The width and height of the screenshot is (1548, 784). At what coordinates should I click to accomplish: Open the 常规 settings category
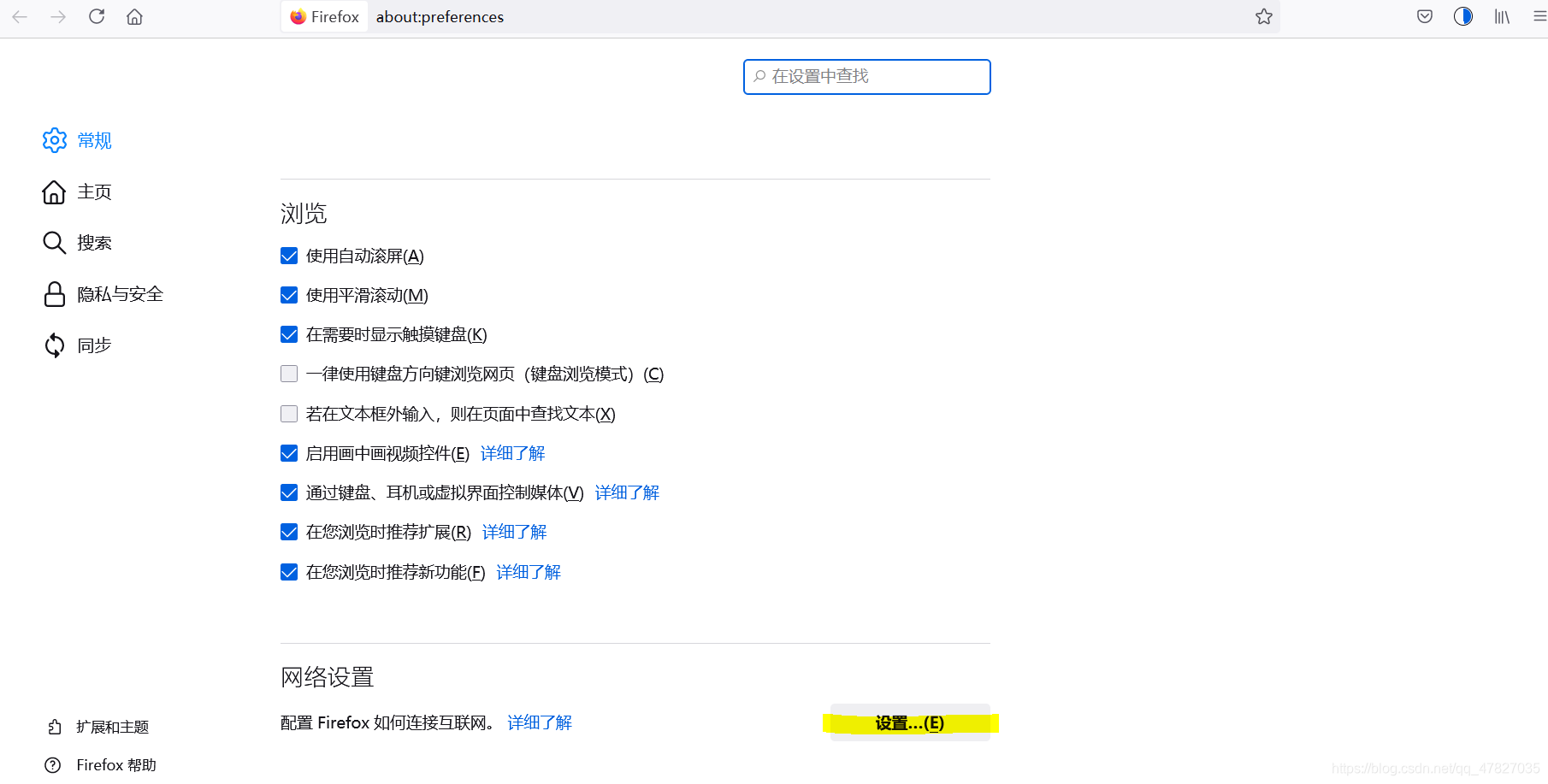(x=94, y=140)
